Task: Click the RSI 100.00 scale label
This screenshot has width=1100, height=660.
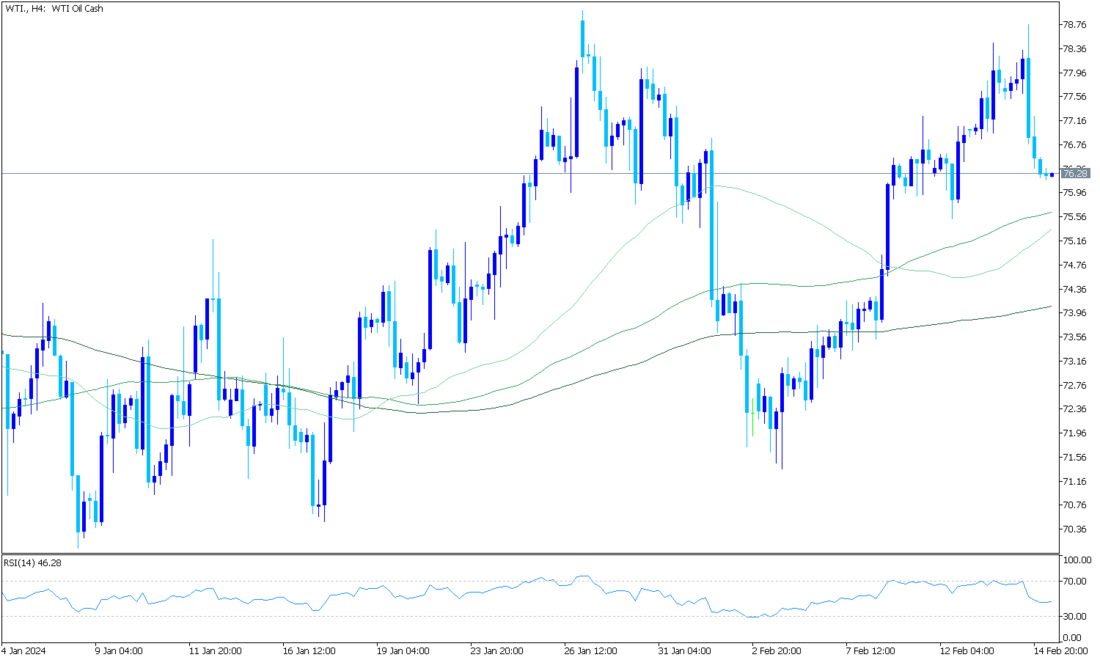Action: pyautogui.click(x=1076, y=561)
